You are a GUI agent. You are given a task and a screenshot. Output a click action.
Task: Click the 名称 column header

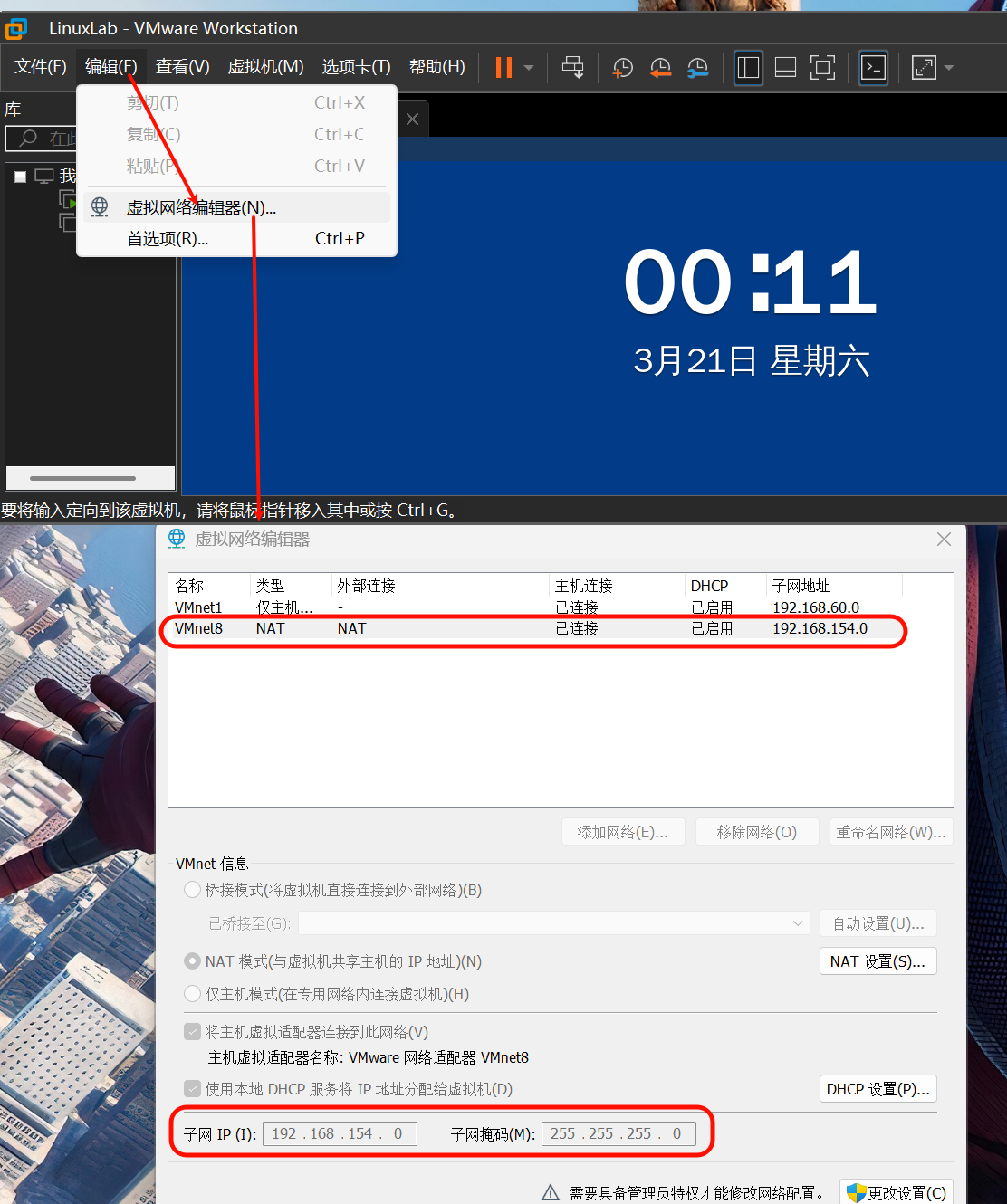pyautogui.click(x=209, y=586)
